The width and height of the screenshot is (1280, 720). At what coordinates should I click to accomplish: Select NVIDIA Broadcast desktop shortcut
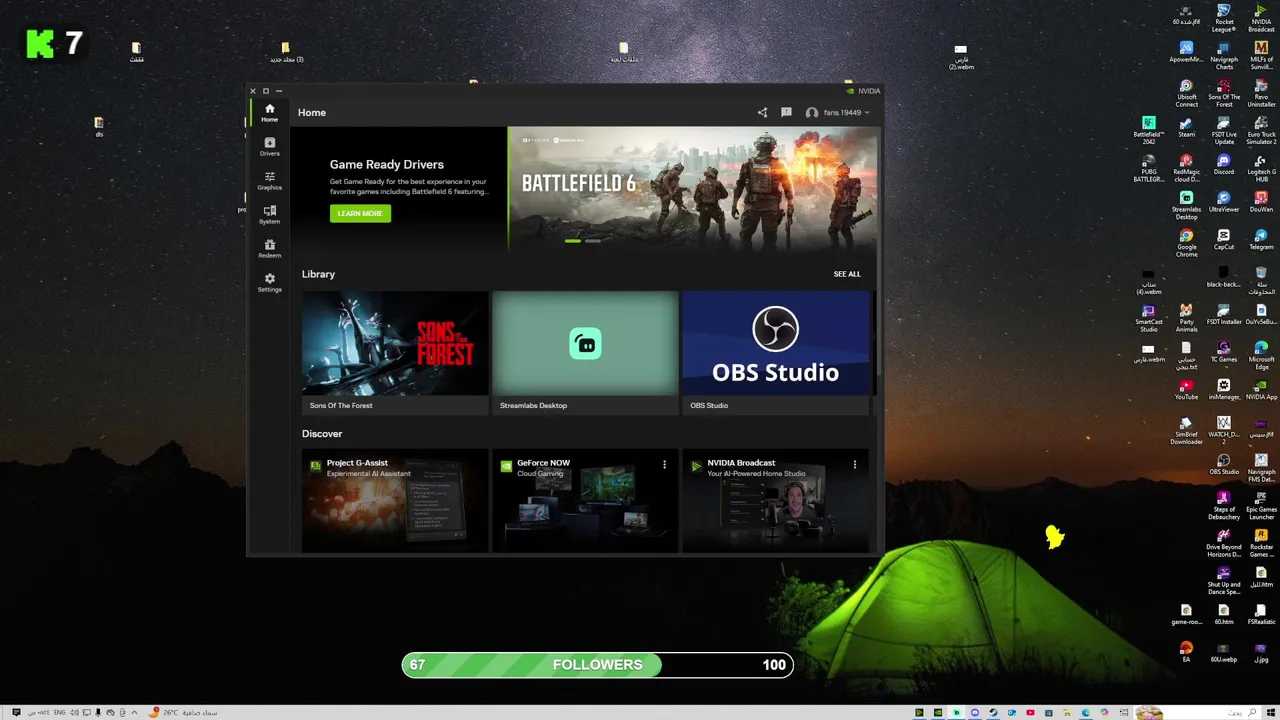click(1261, 18)
